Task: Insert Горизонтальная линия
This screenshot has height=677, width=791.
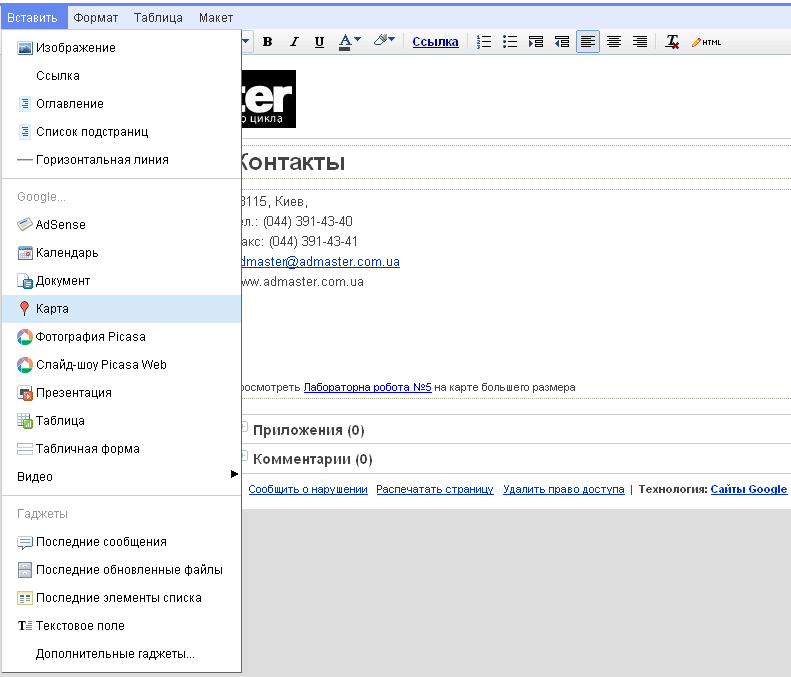Action: [121, 160]
